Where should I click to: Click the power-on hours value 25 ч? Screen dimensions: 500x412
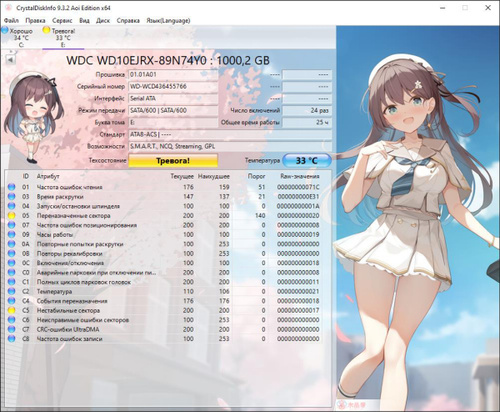click(307, 123)
